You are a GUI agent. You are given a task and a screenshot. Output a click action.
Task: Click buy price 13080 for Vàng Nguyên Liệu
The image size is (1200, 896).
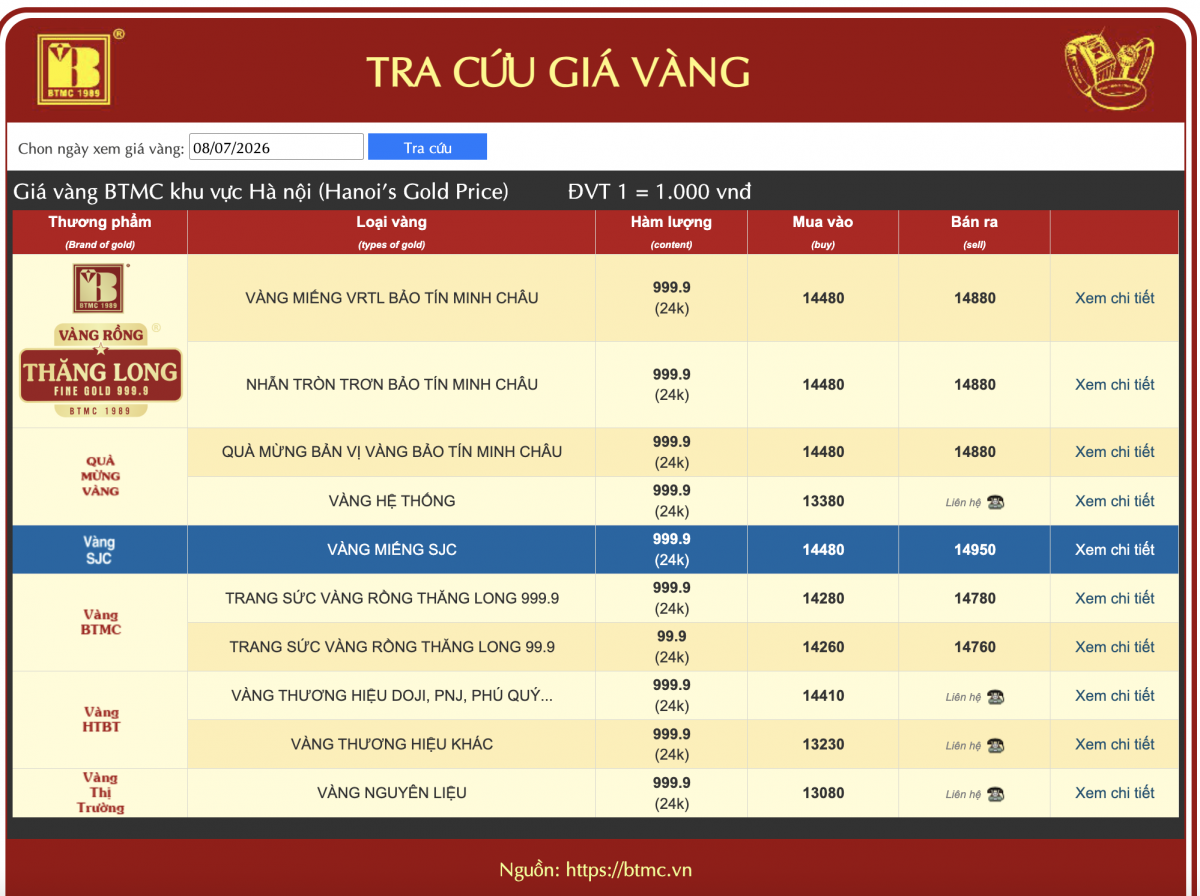pyautogui.click(x=823, y=793)
